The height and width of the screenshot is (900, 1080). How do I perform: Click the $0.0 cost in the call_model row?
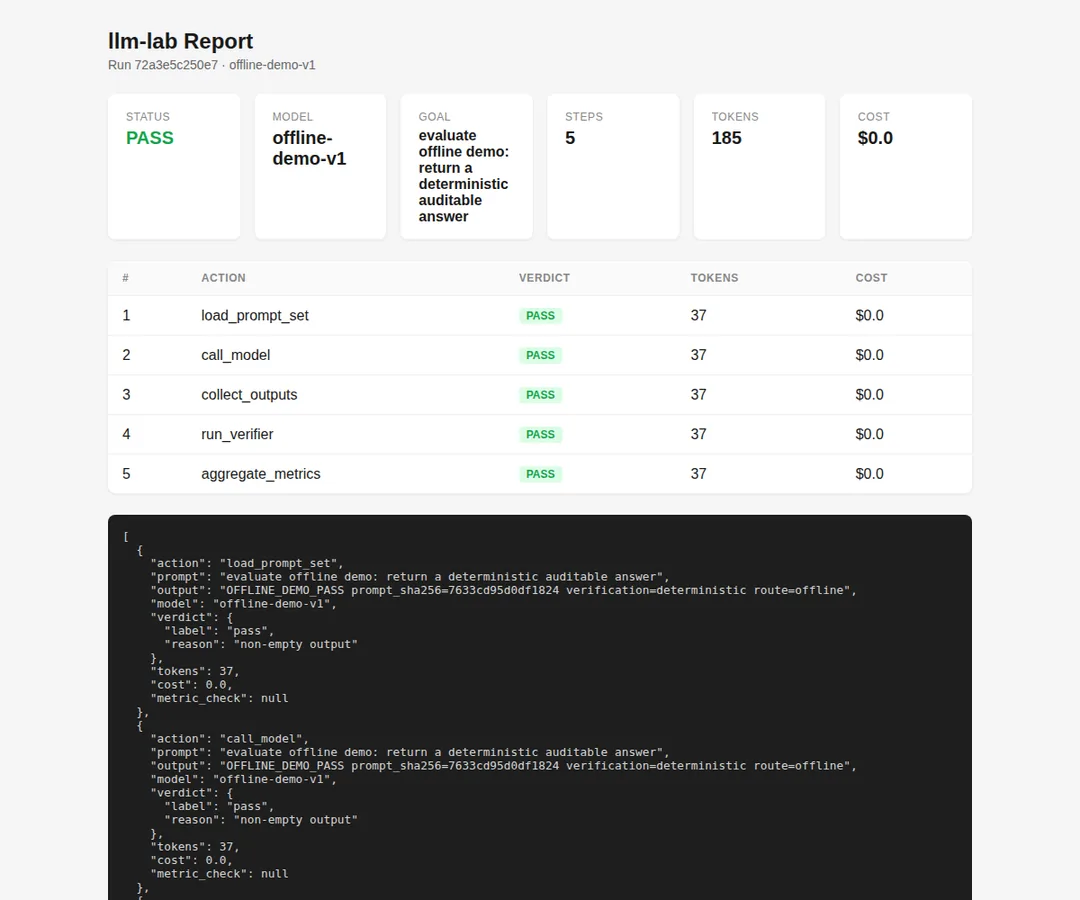[869, 355]
